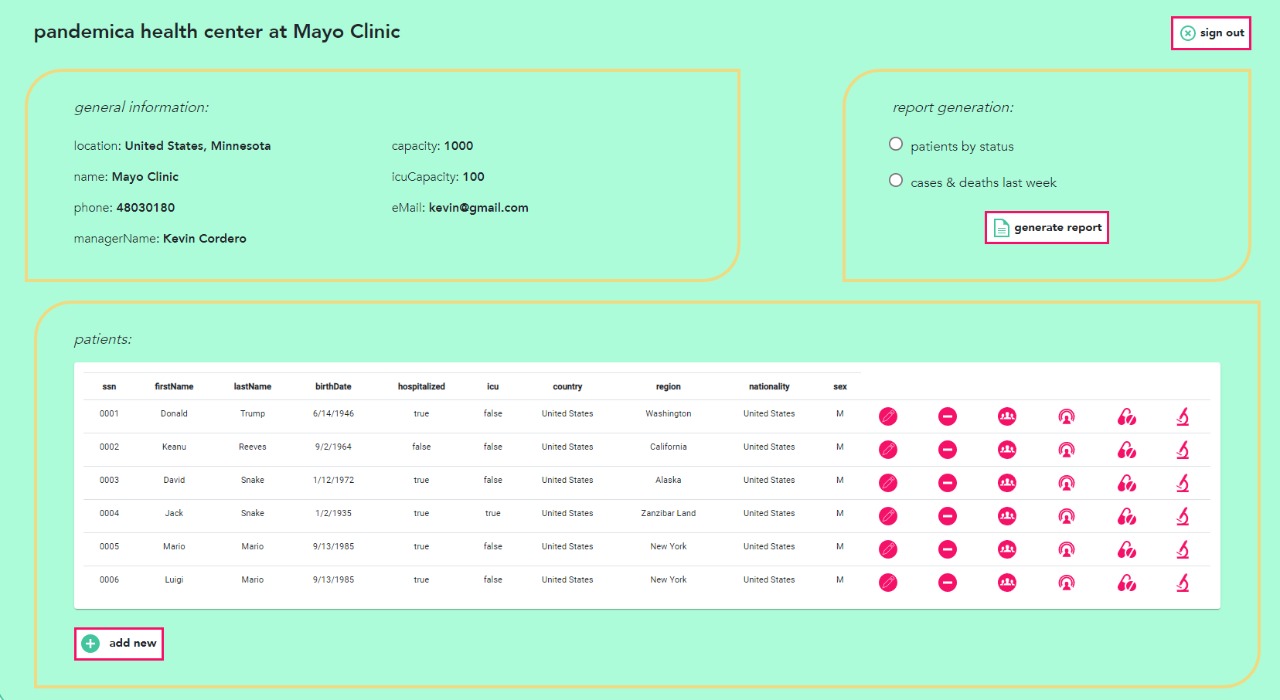Select cases & deaths last week option
Image resolution: width=1280 pixels, height=700 pixels.
896,180
